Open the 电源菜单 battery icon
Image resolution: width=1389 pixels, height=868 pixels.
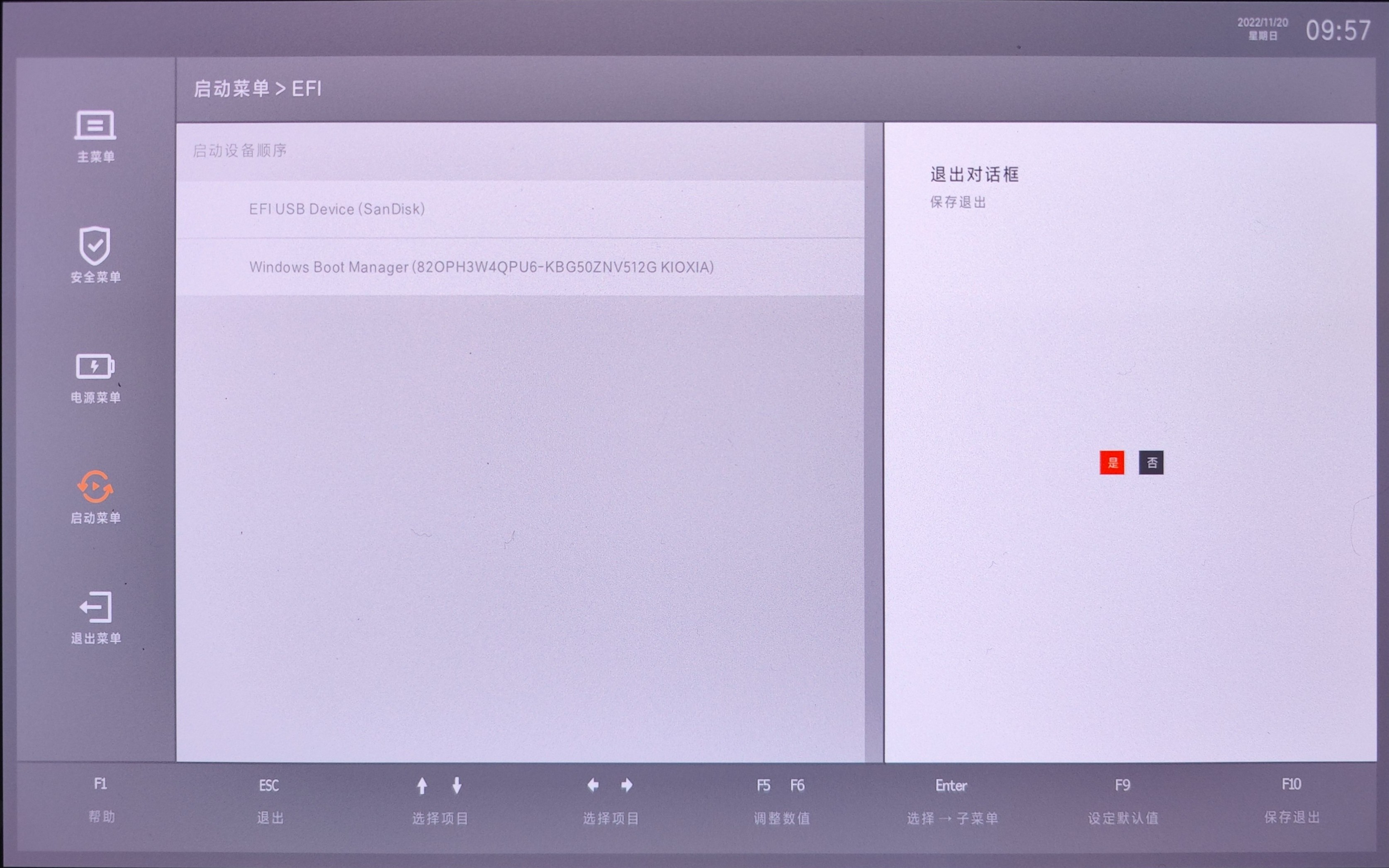[95, 366]
